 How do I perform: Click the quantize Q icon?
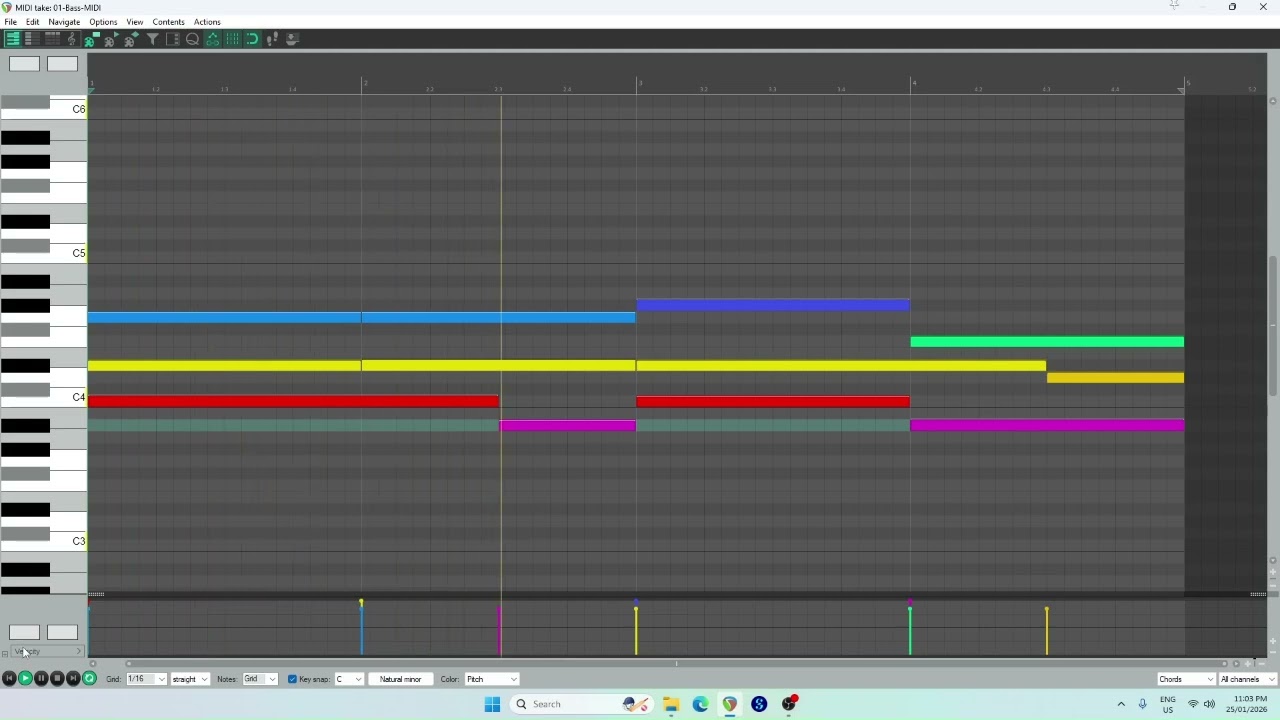192,39
